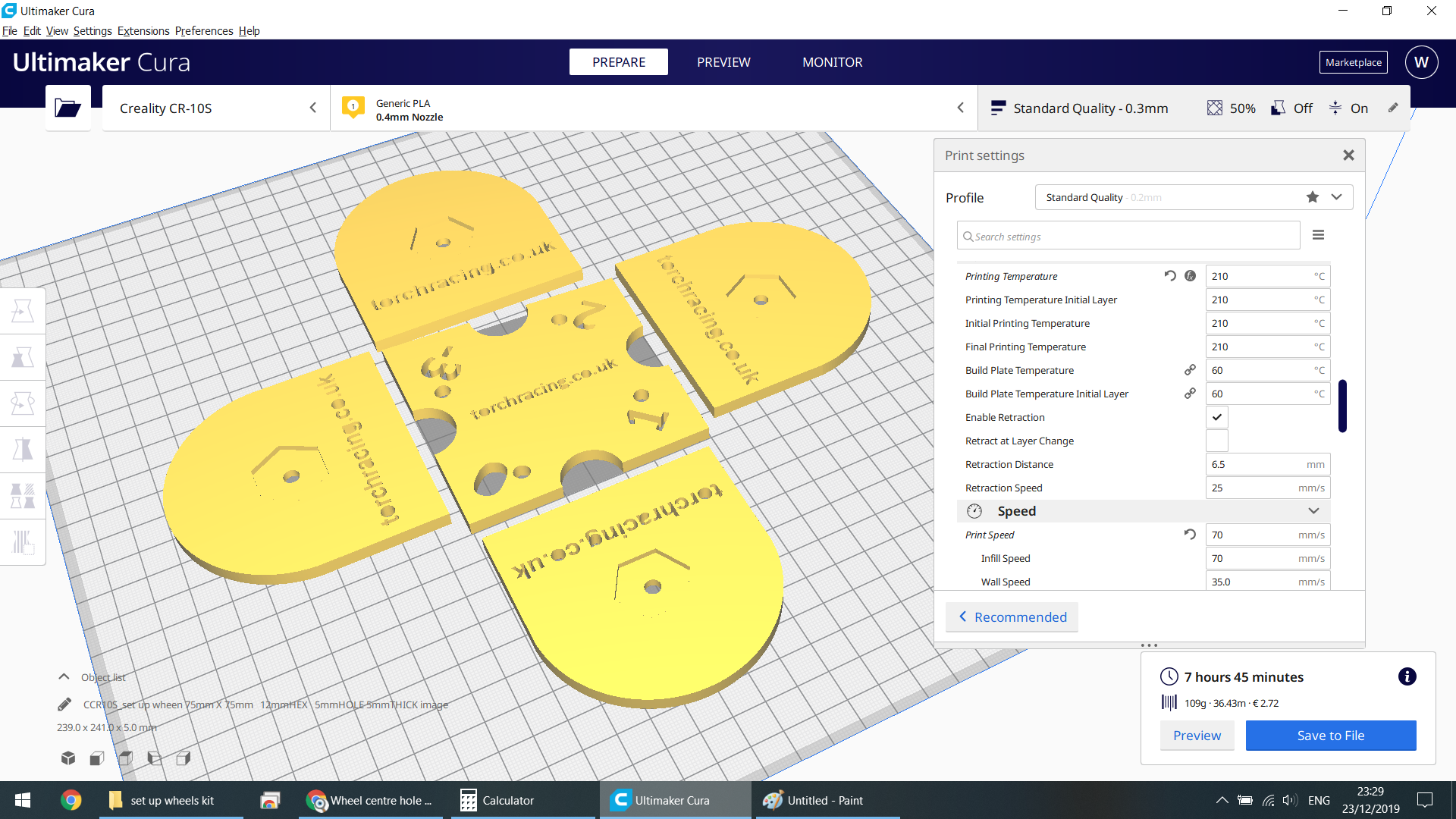Open Windows Start menu

[23, 800]
